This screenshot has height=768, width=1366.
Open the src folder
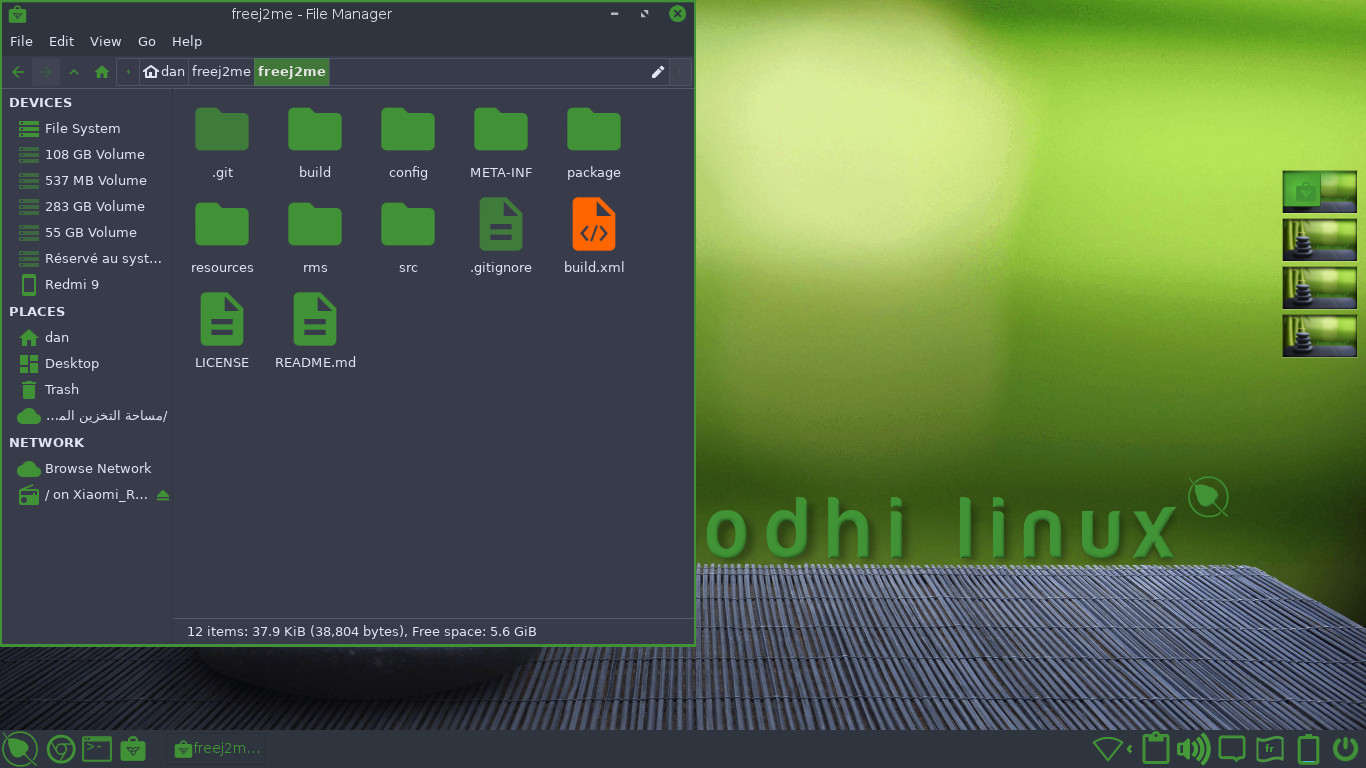click(408, 238)
